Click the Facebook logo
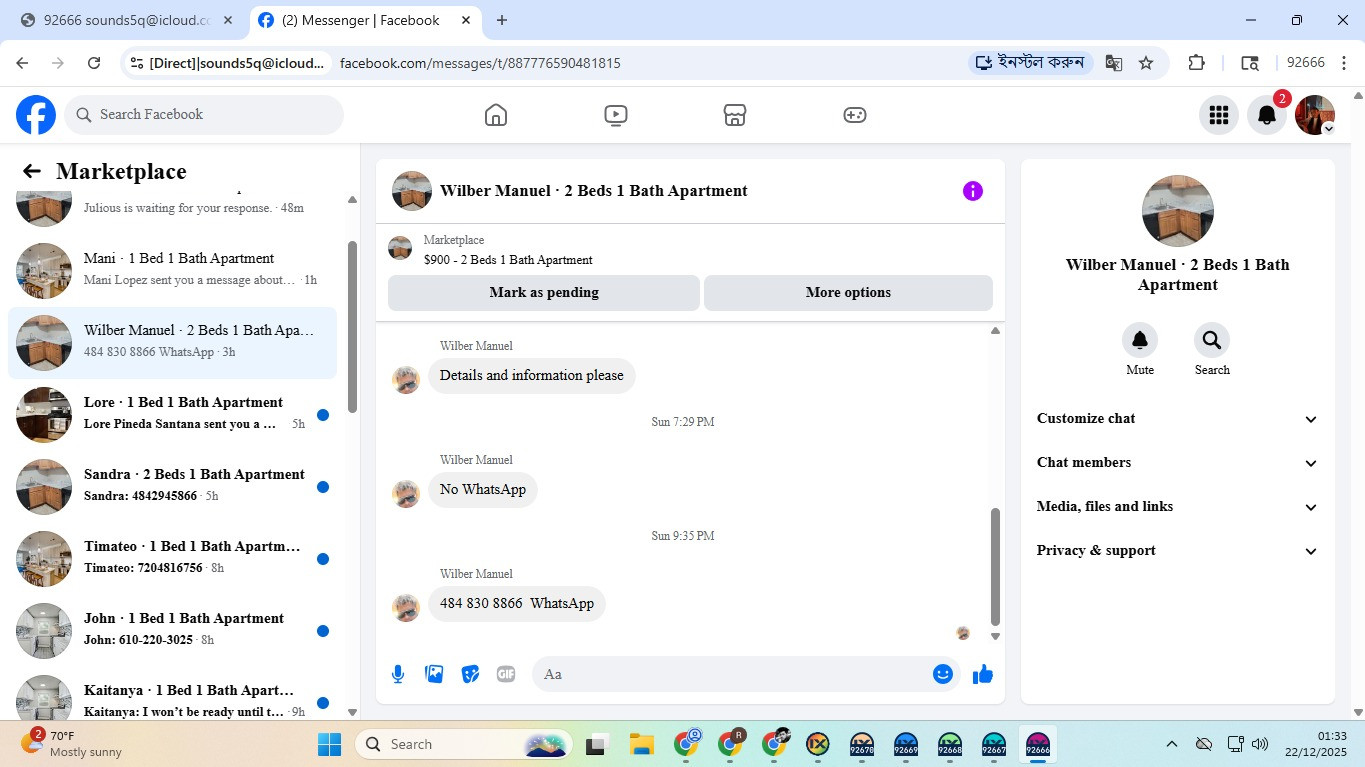This screenshot has width=1365, height=767. (x=36, y=115)
